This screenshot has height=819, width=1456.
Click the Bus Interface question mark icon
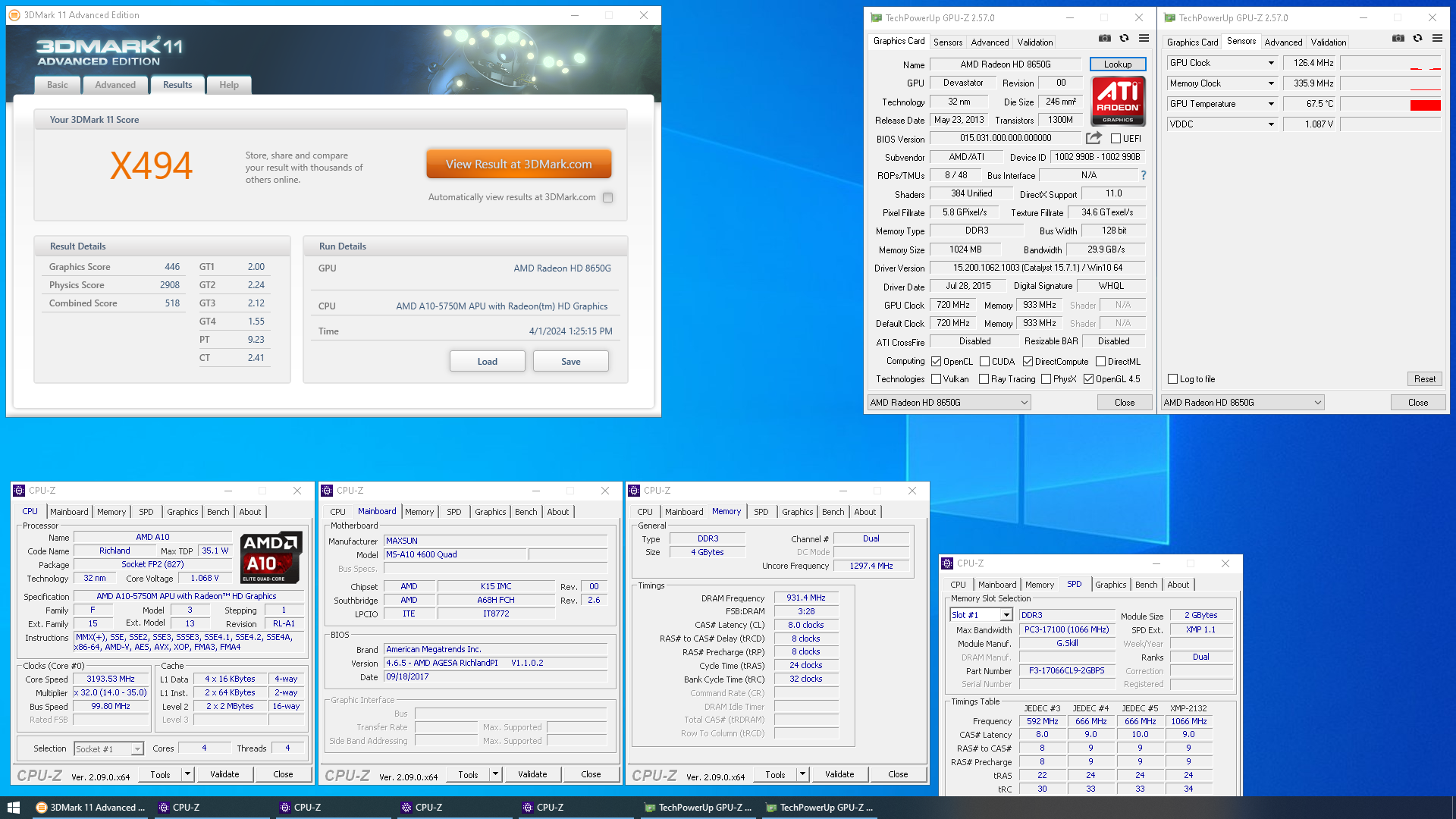coord(1144,175)
